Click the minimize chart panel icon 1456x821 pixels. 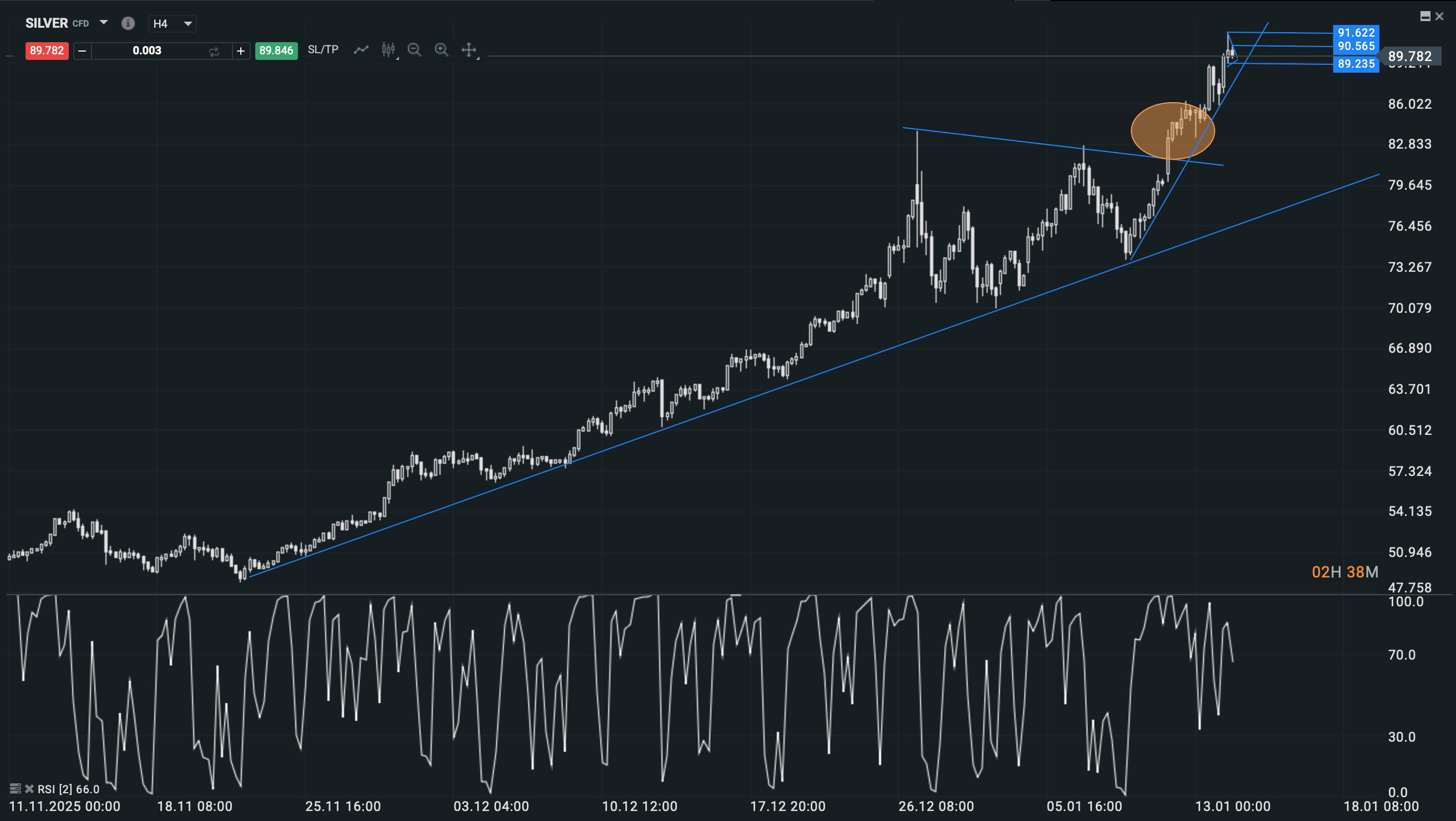click(x=1425, y=17)
